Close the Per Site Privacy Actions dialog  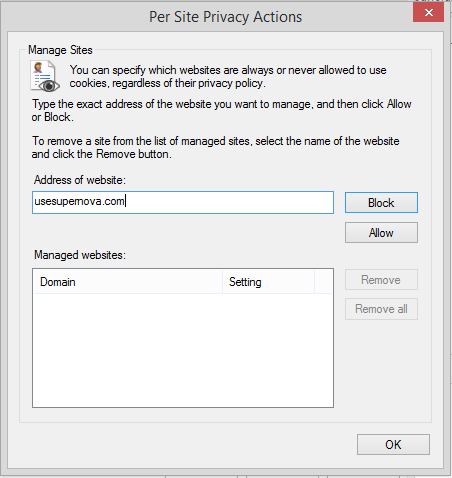[x=428, y=13]
